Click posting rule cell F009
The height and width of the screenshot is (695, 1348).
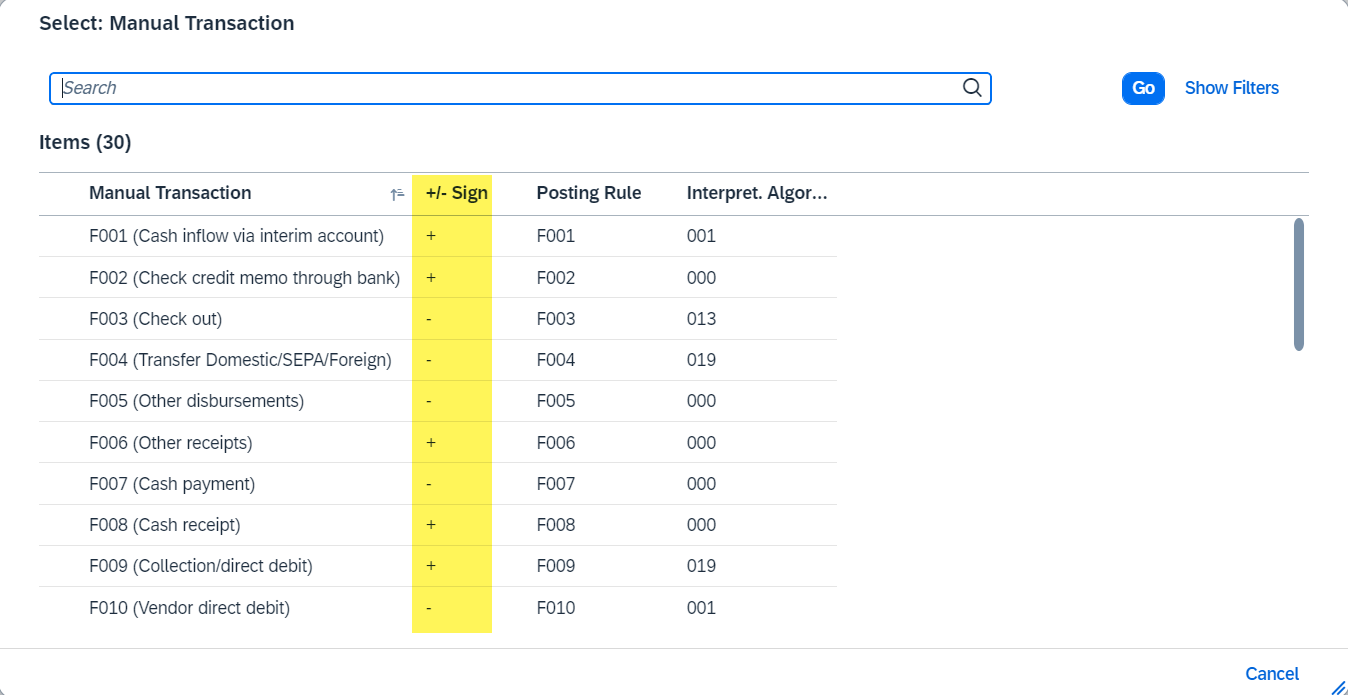(556, 566)
